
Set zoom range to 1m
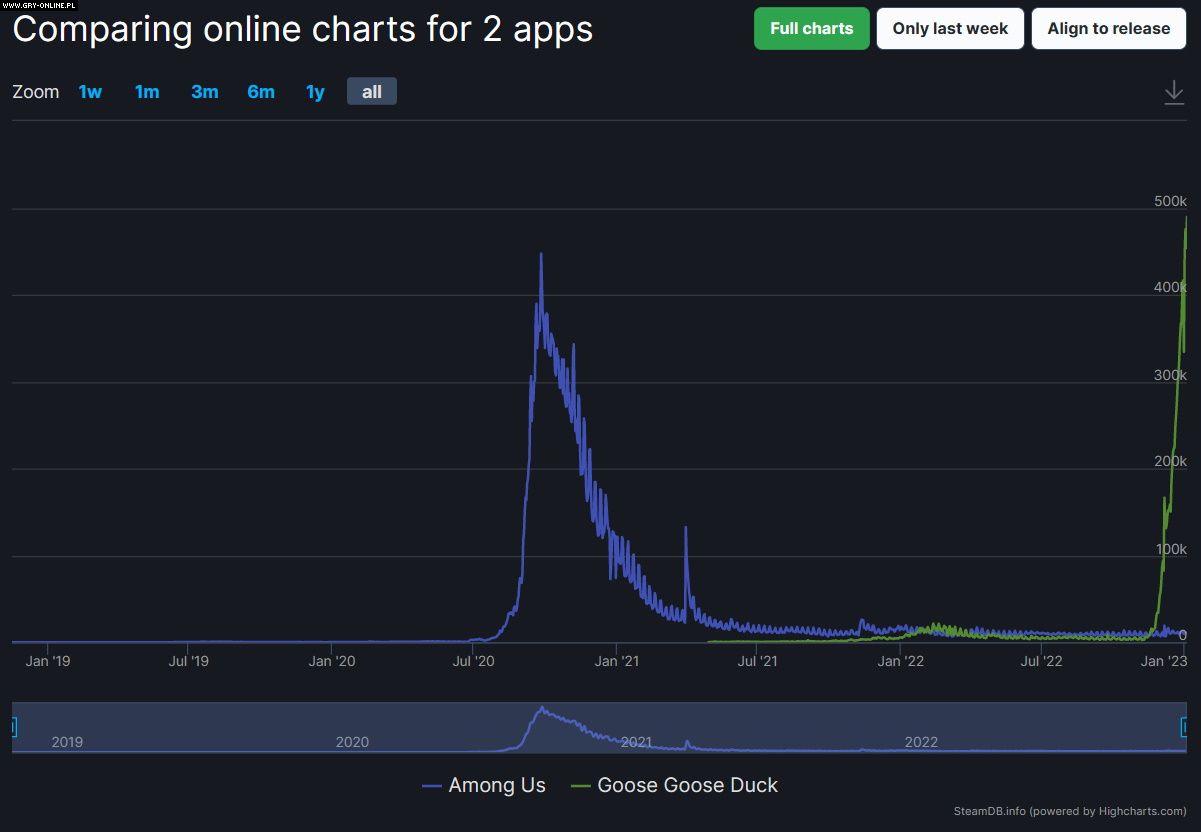pos(147,92)
